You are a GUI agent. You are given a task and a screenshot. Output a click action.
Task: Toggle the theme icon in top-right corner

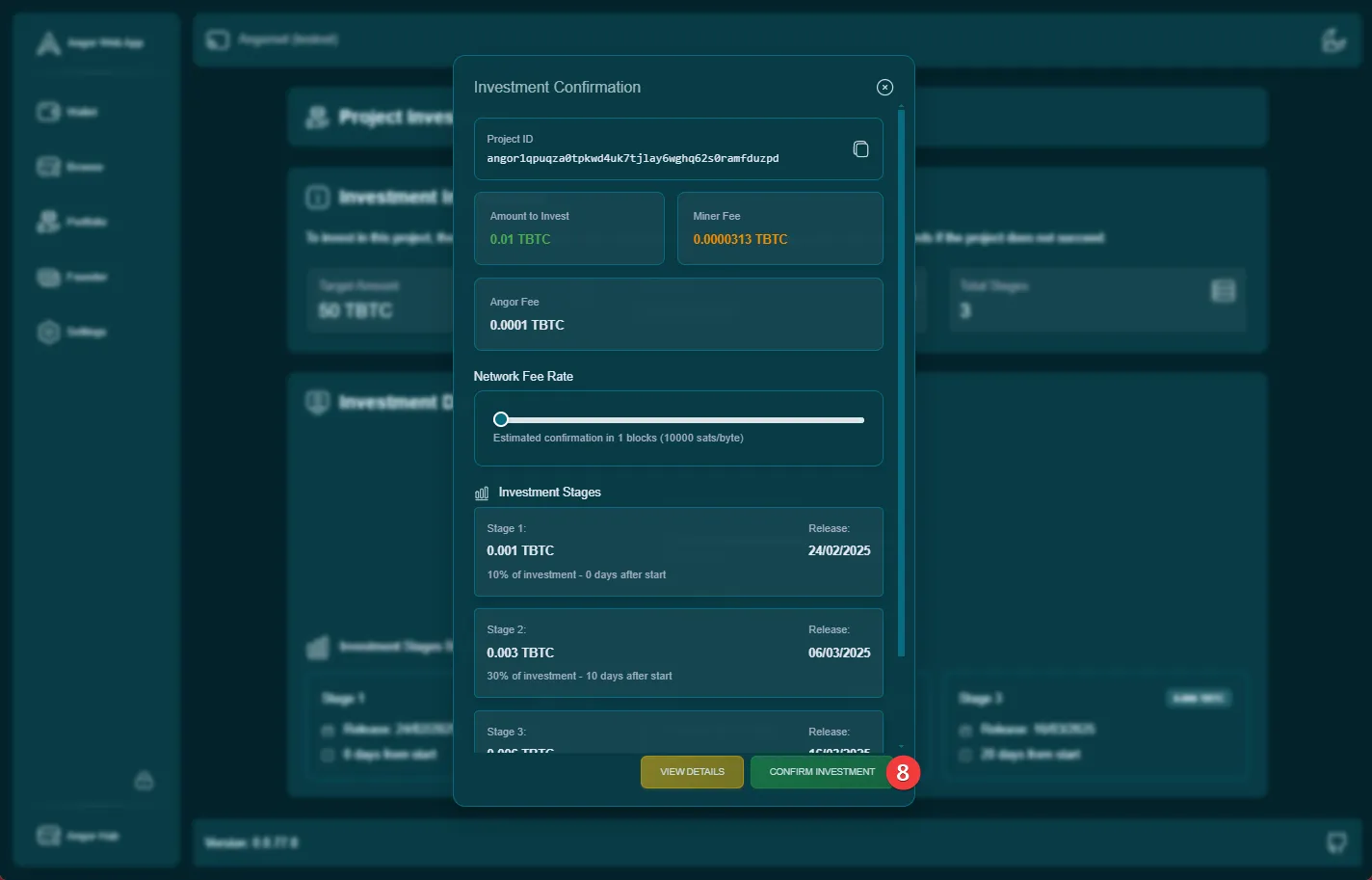1333,40
